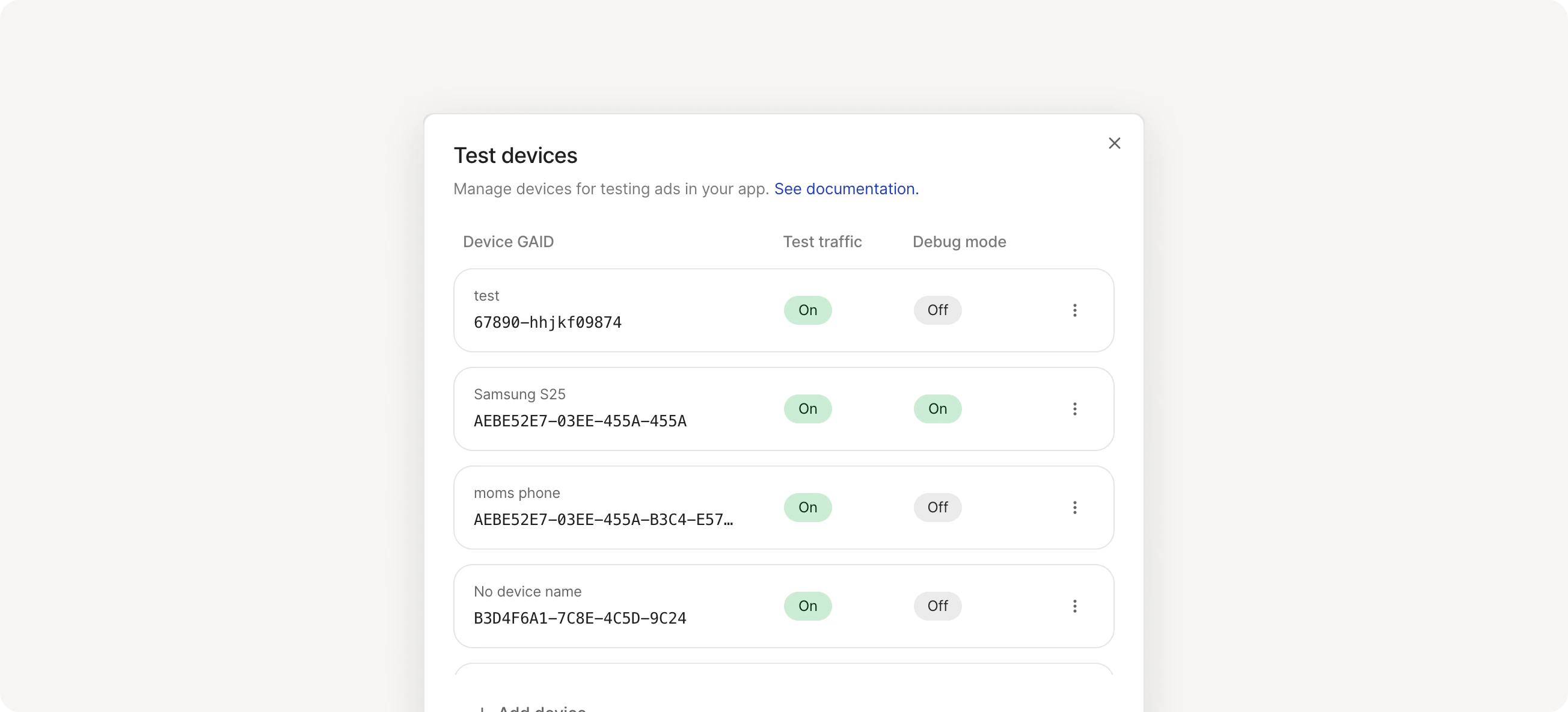Enable debug mode for No device name

pos(937,606)
